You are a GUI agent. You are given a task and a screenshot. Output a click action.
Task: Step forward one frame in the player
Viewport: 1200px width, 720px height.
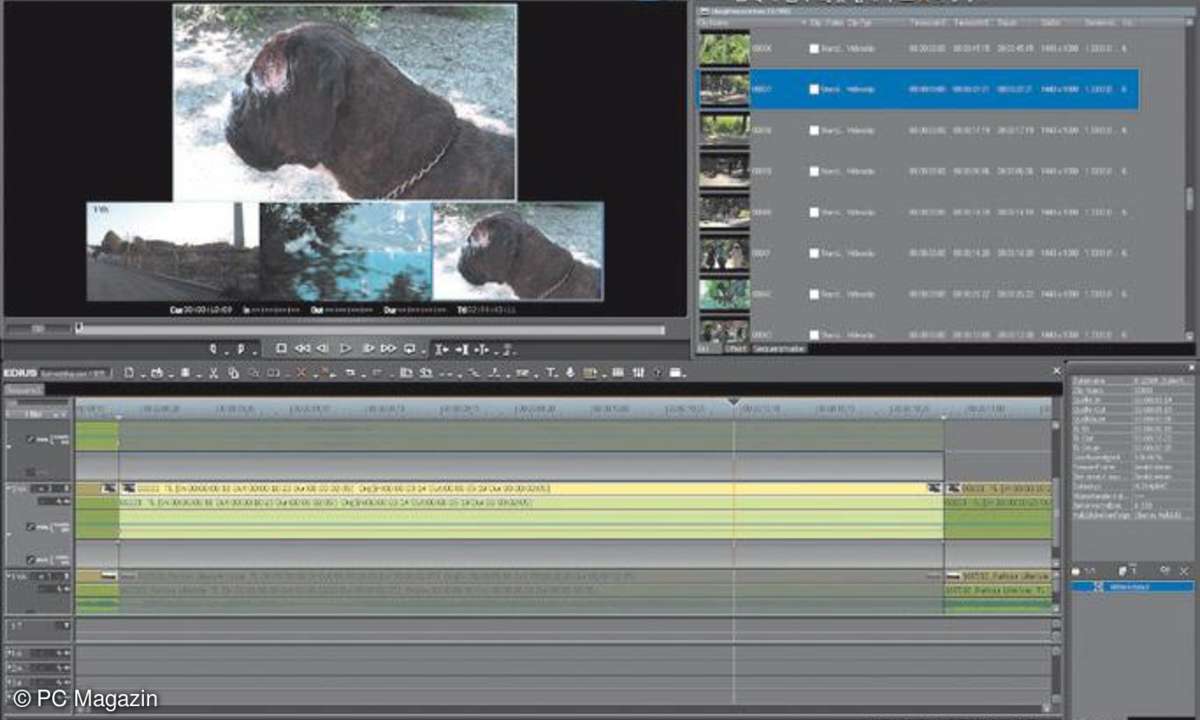367,349
